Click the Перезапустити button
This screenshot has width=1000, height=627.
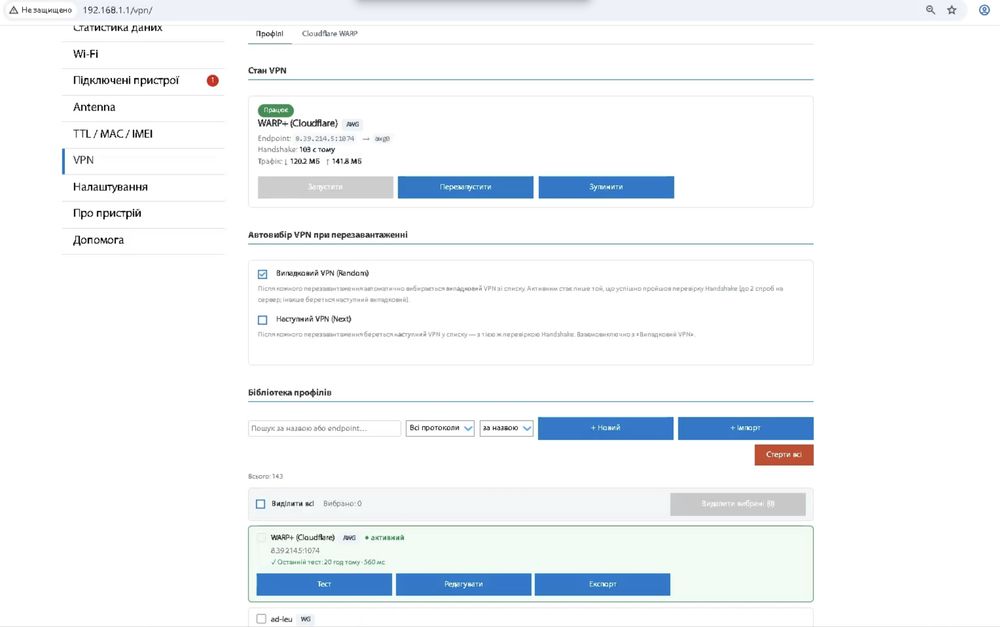coord(466,187)
